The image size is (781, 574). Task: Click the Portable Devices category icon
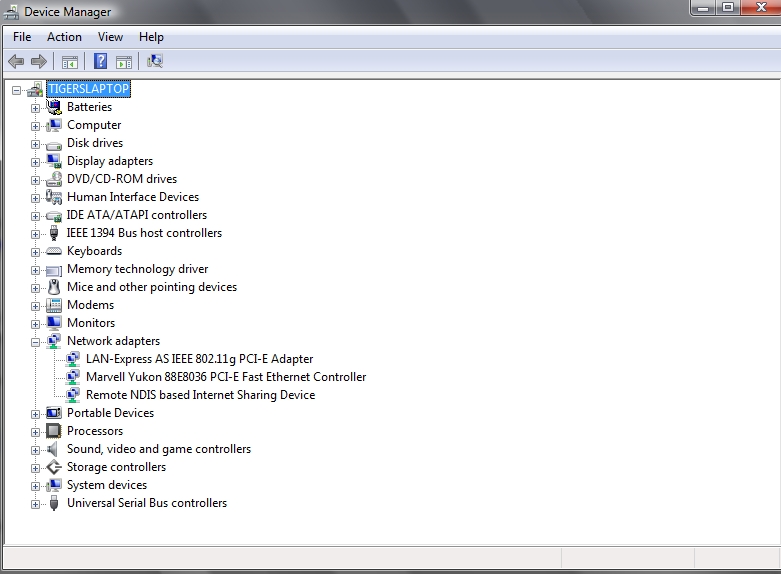[x=54, y=413]
